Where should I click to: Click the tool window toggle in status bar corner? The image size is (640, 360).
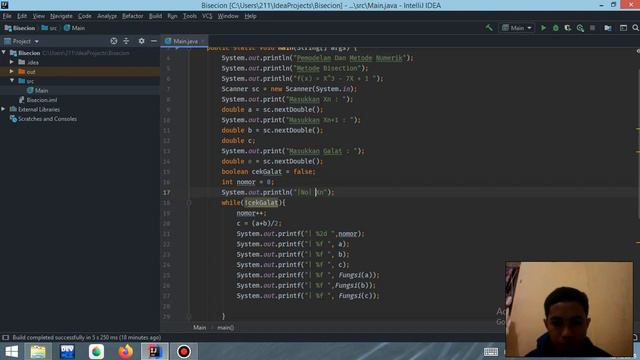click(6, 338)
